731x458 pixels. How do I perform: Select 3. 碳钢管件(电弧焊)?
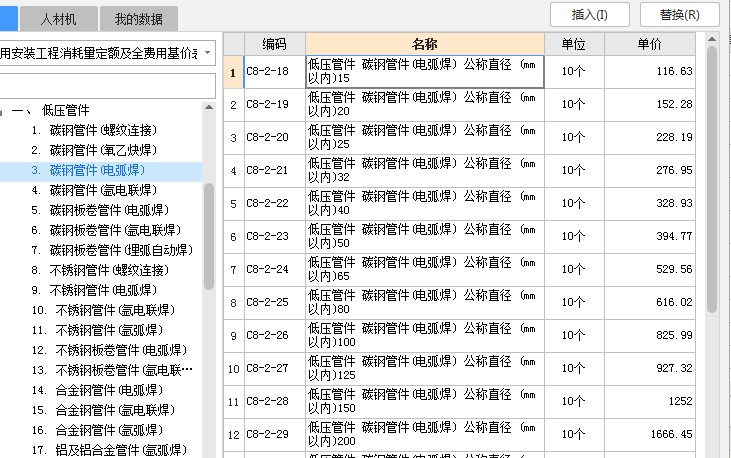[x=89, y=170]
